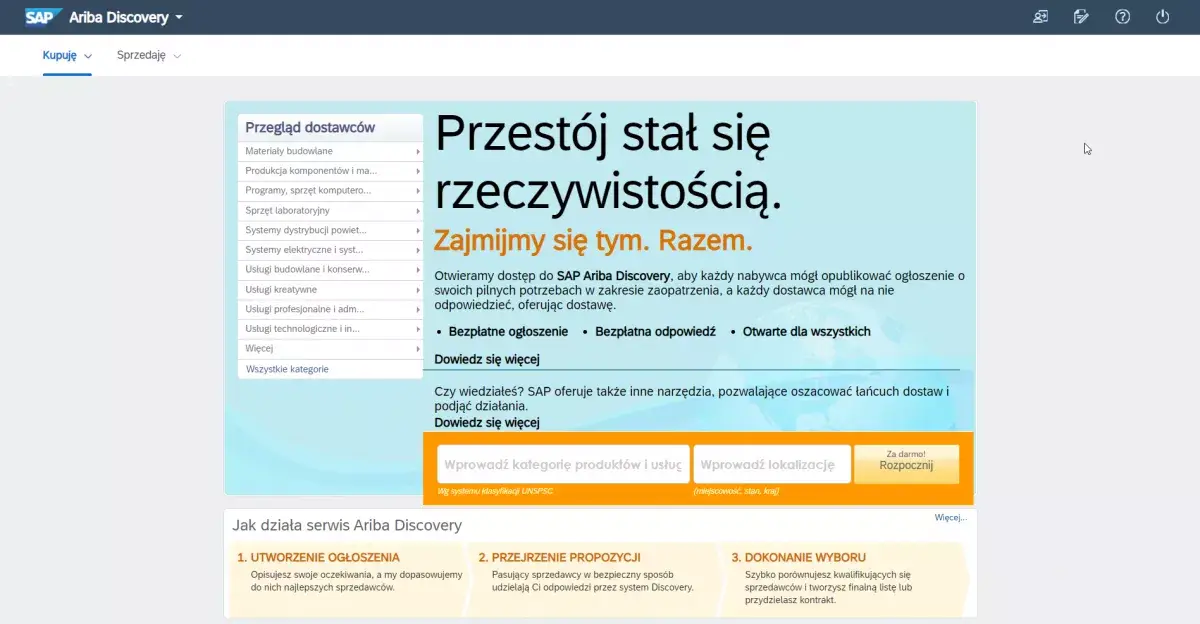Focus the product and service category field
This screenshot has width=1200, height=624.
coord(563,464)
